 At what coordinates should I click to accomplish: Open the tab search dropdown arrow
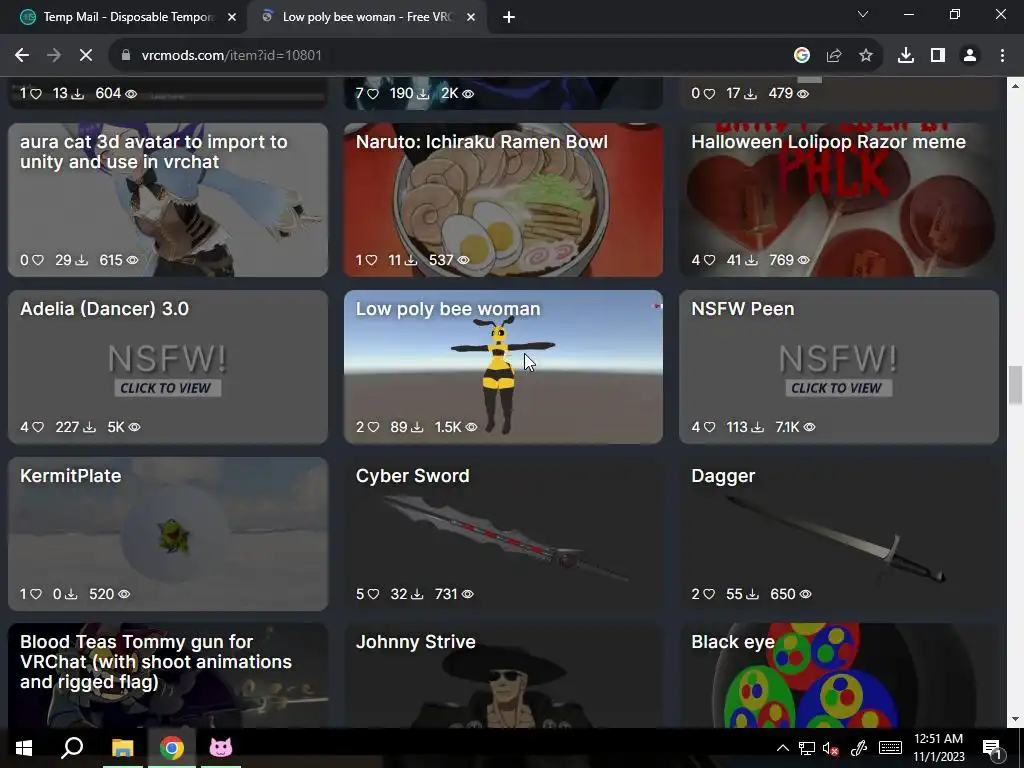pyautogui.click(x=863, y=14)
